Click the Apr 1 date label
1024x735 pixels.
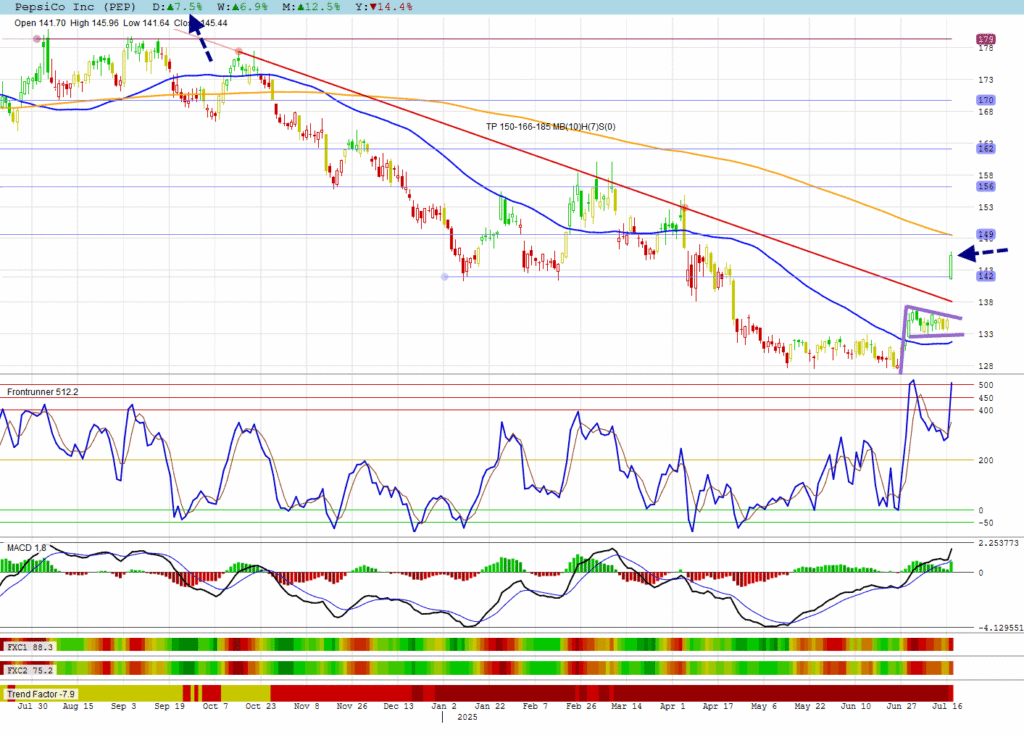click(673, 706)
